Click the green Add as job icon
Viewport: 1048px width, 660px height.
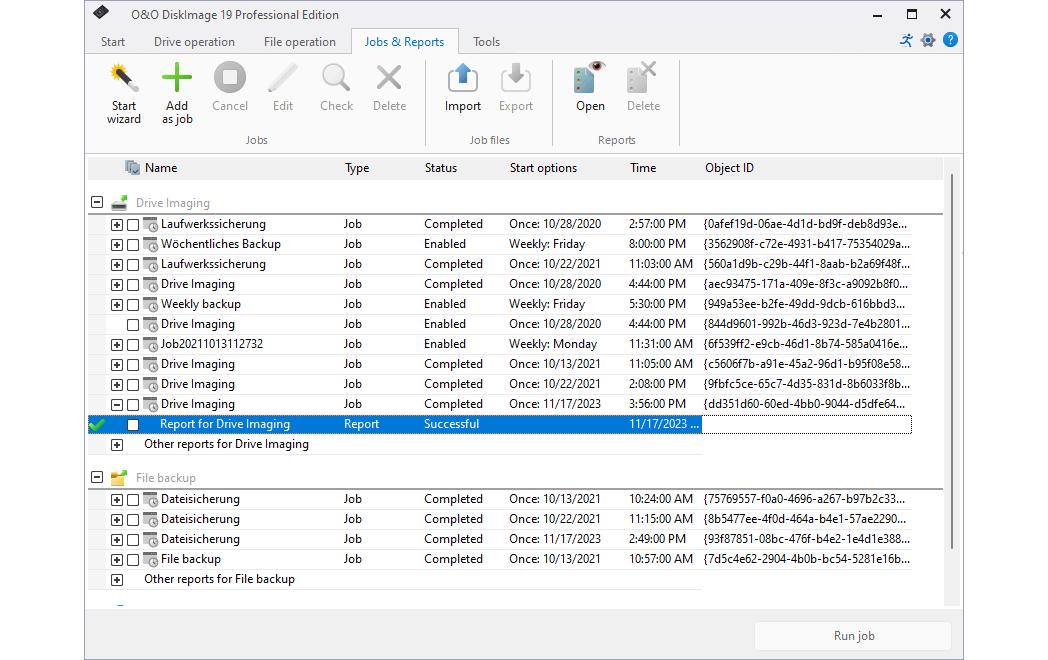pos(177,78)
